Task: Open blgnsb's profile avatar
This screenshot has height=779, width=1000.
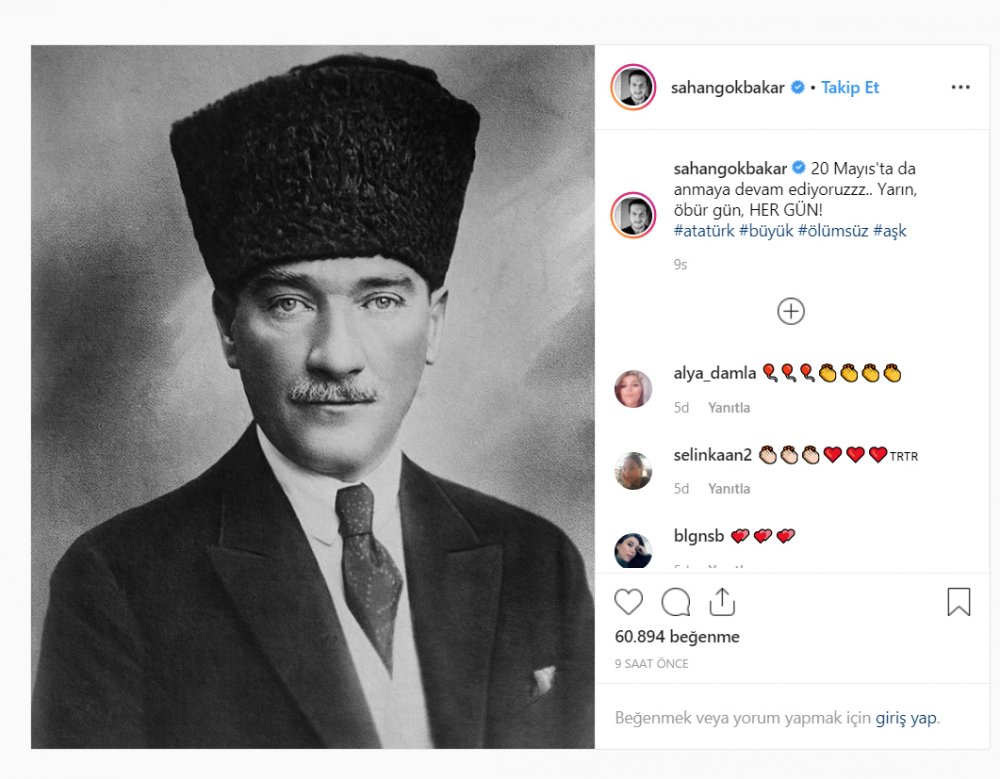Action: click(633, 550)
